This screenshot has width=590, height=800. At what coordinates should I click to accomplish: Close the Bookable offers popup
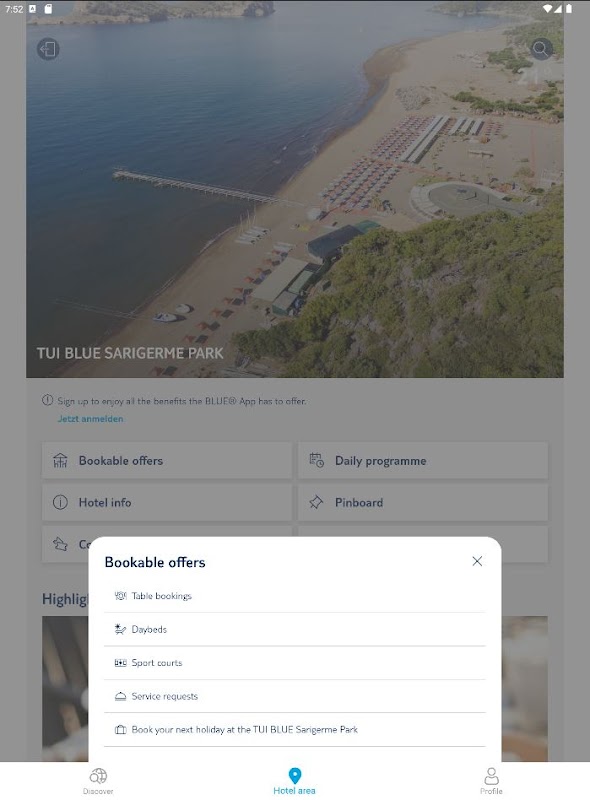tap(477, 561)
